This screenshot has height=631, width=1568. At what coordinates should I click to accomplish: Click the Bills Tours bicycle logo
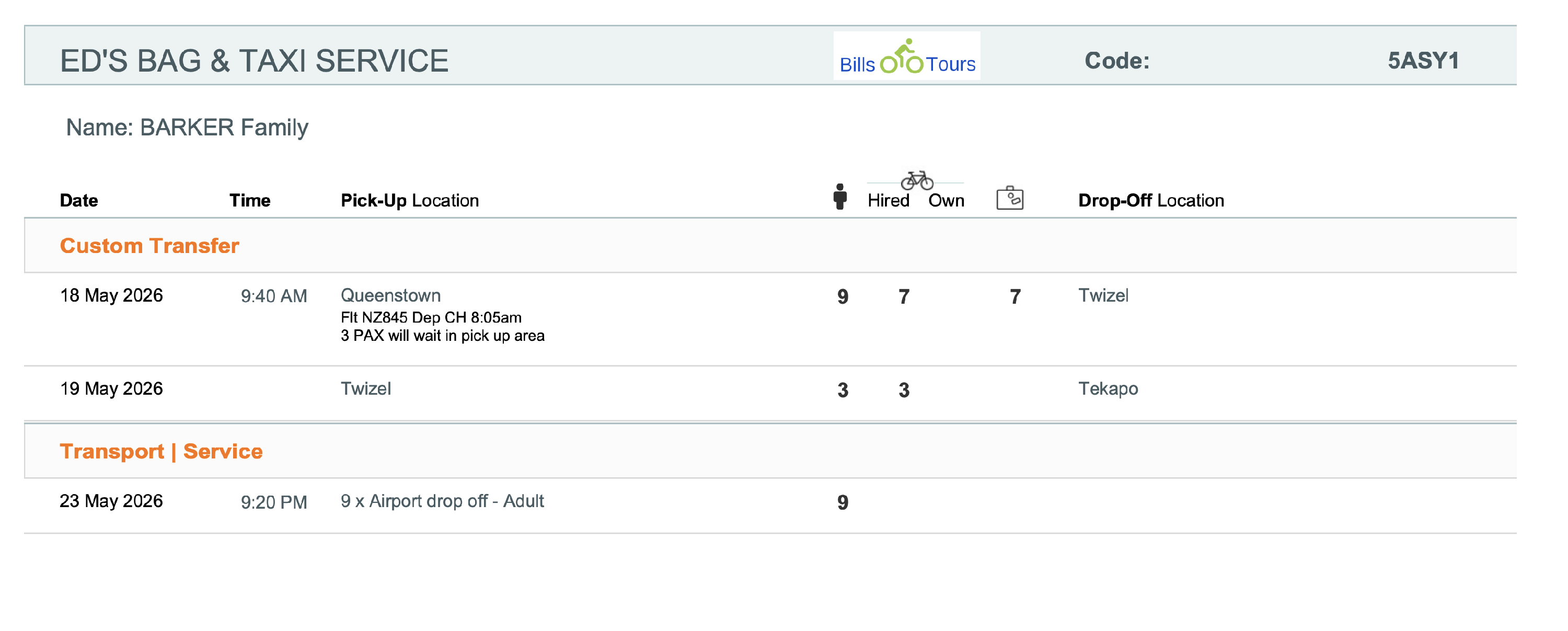906,56
